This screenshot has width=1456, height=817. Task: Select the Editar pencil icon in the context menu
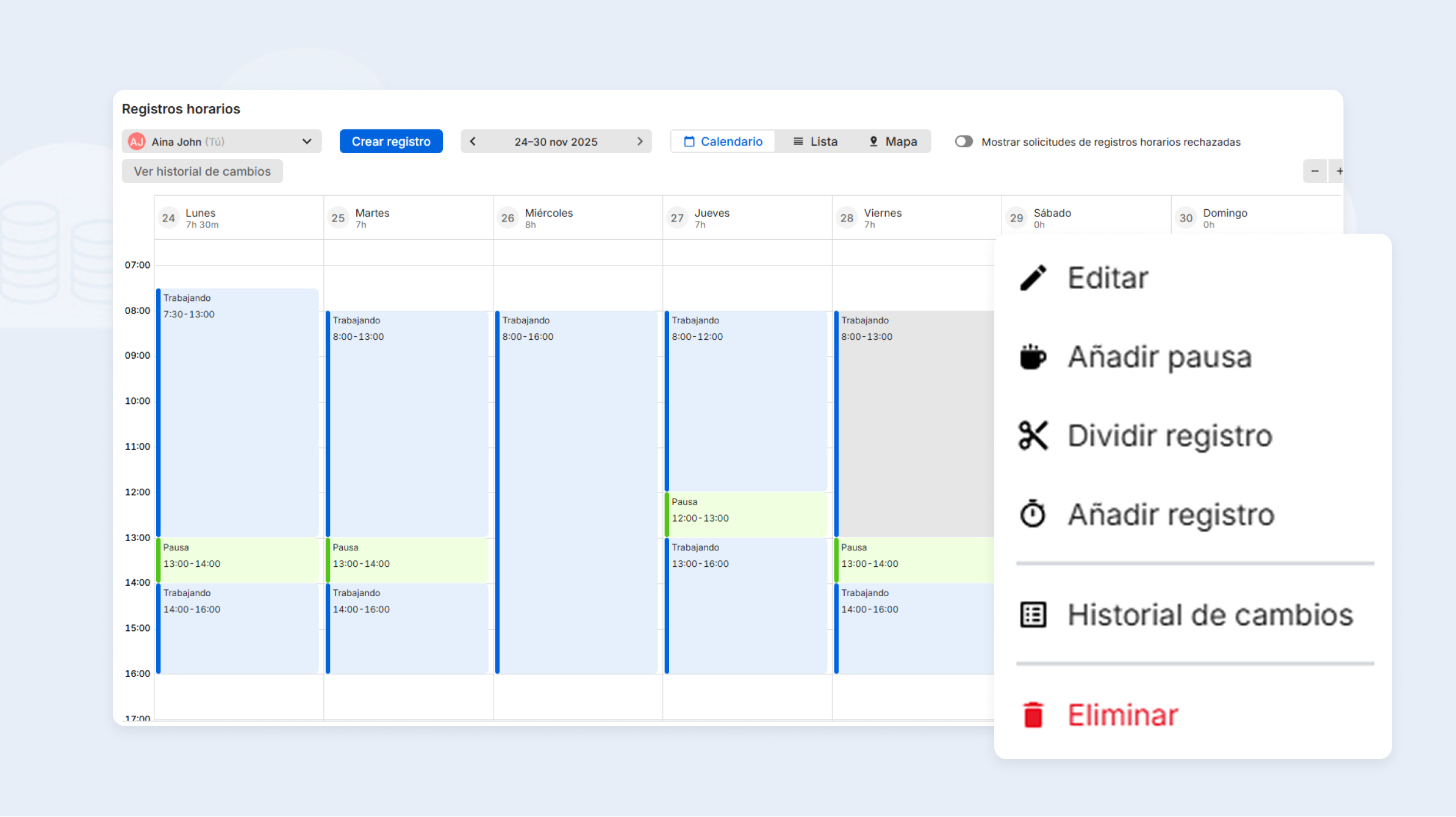coord(1034,277)
